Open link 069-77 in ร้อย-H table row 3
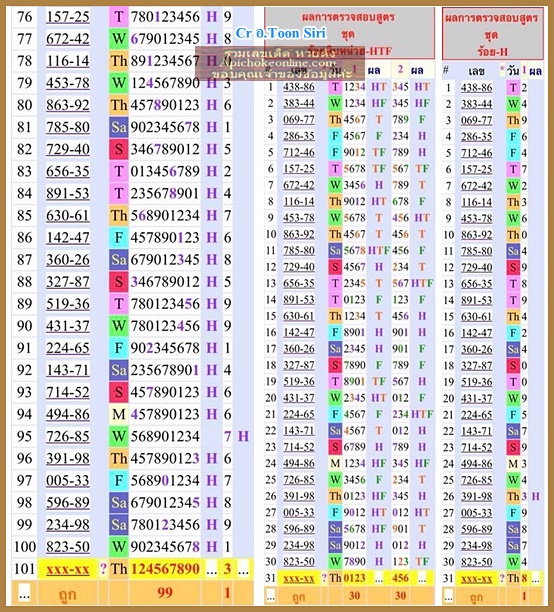This screenshot has height=612, width=554. (476, 121)
